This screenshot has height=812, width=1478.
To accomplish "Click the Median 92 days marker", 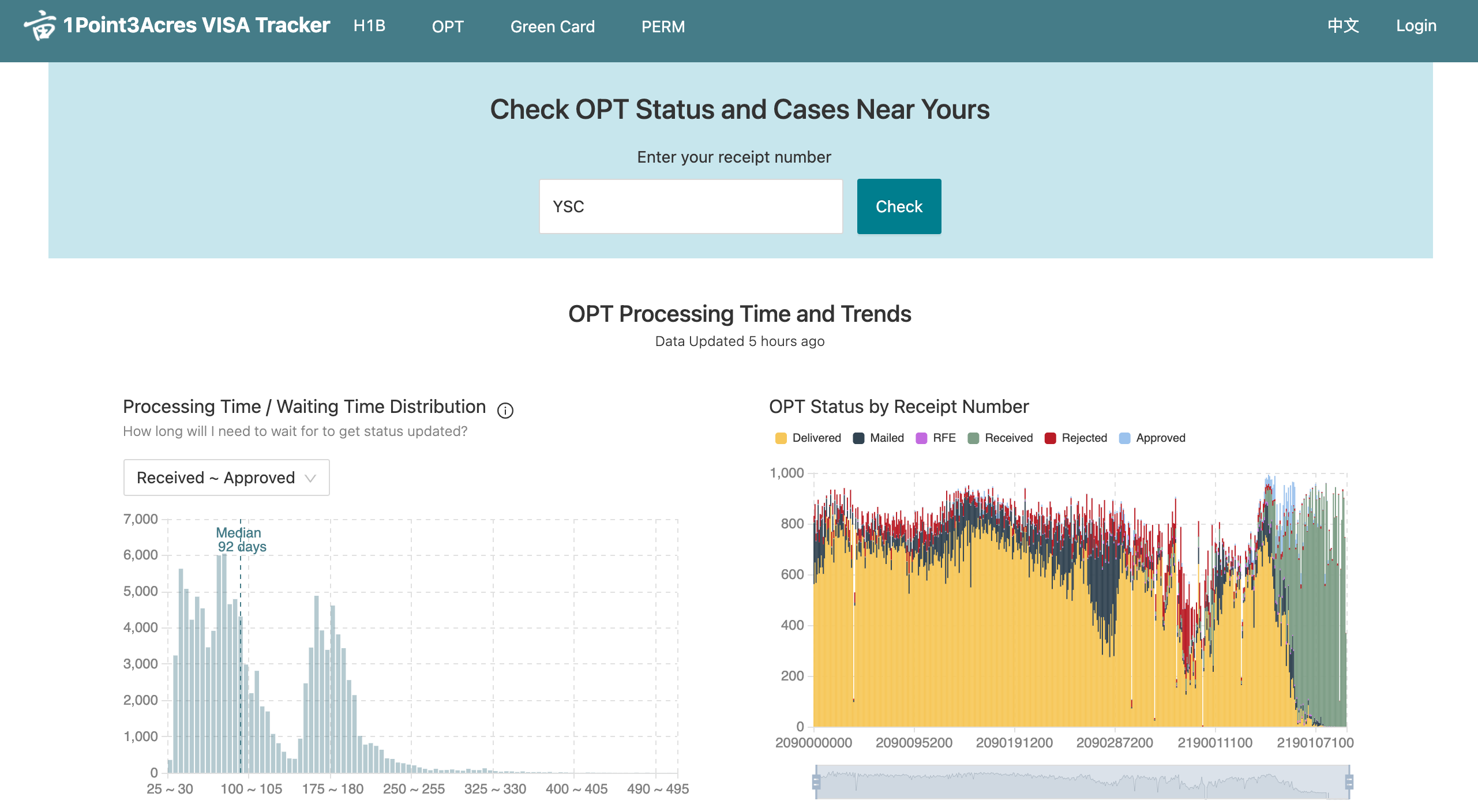I will click(241, 539).
